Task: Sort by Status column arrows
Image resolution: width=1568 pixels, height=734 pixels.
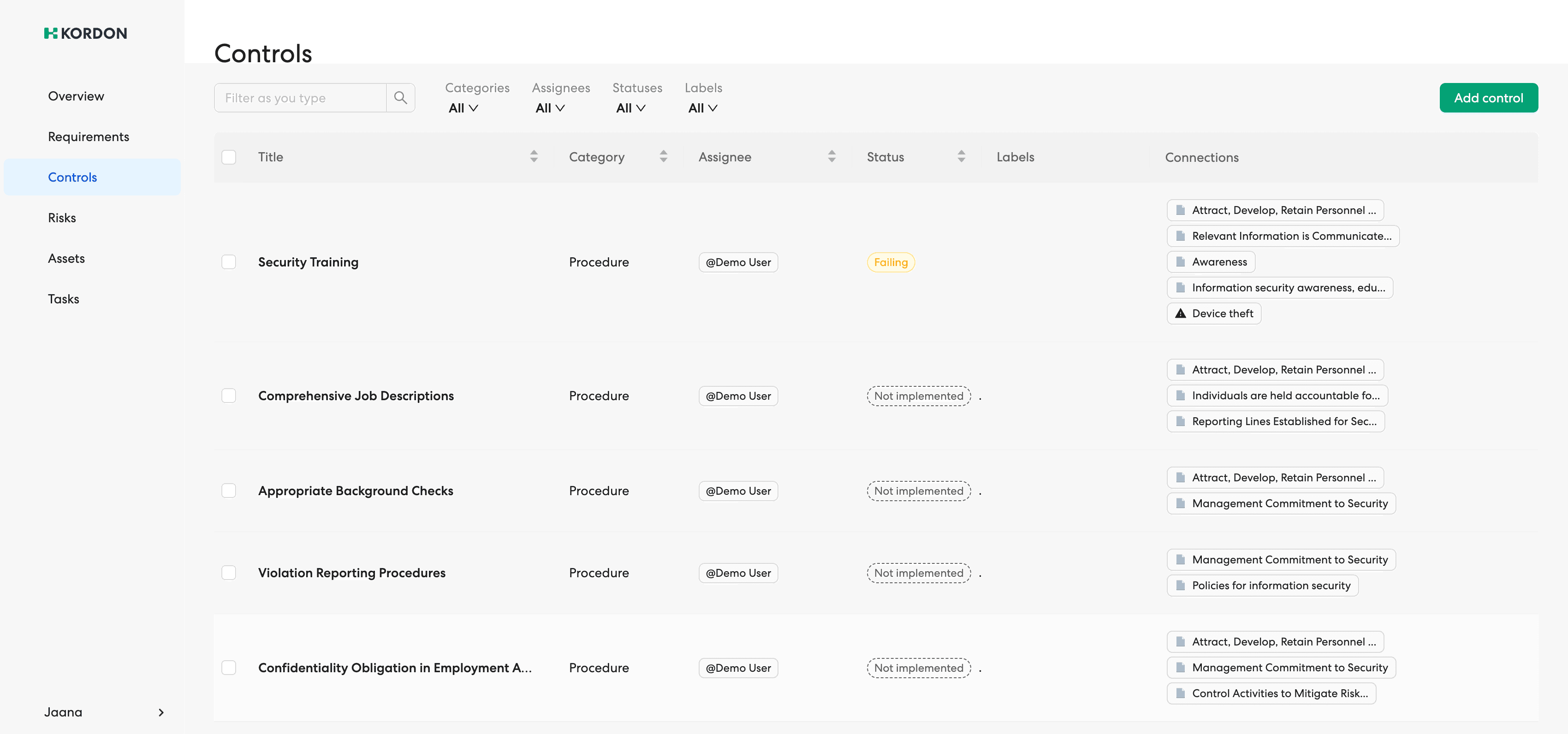Action: click(x=961, y=156)
